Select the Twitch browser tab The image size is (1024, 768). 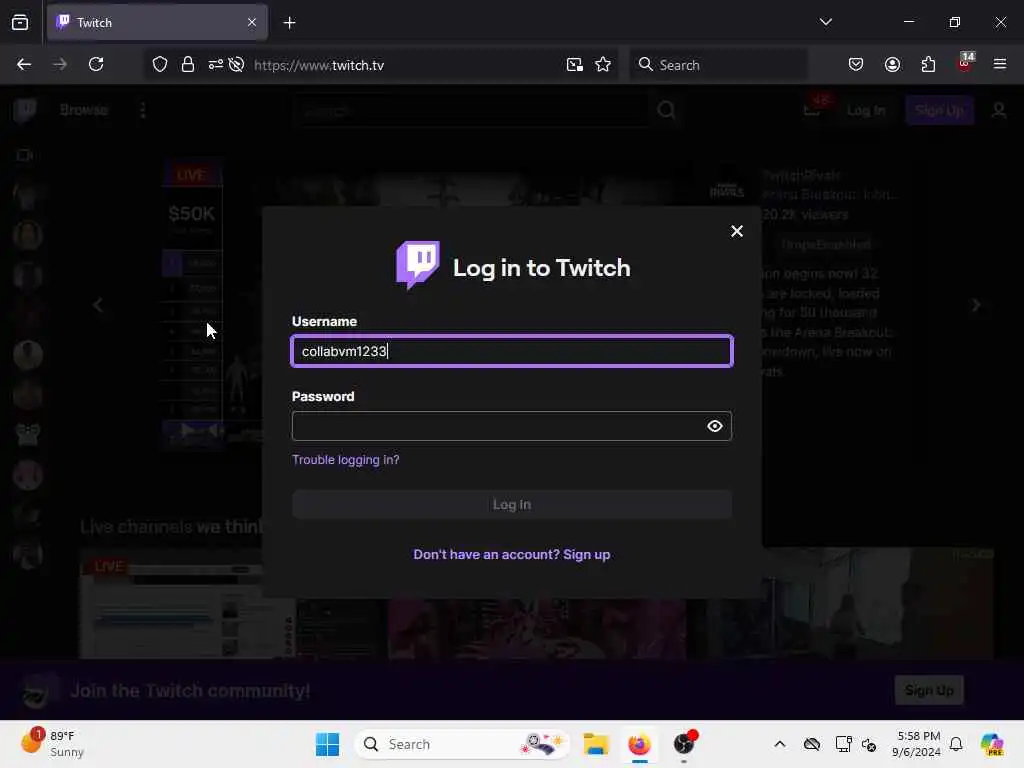tap(157, 22)
